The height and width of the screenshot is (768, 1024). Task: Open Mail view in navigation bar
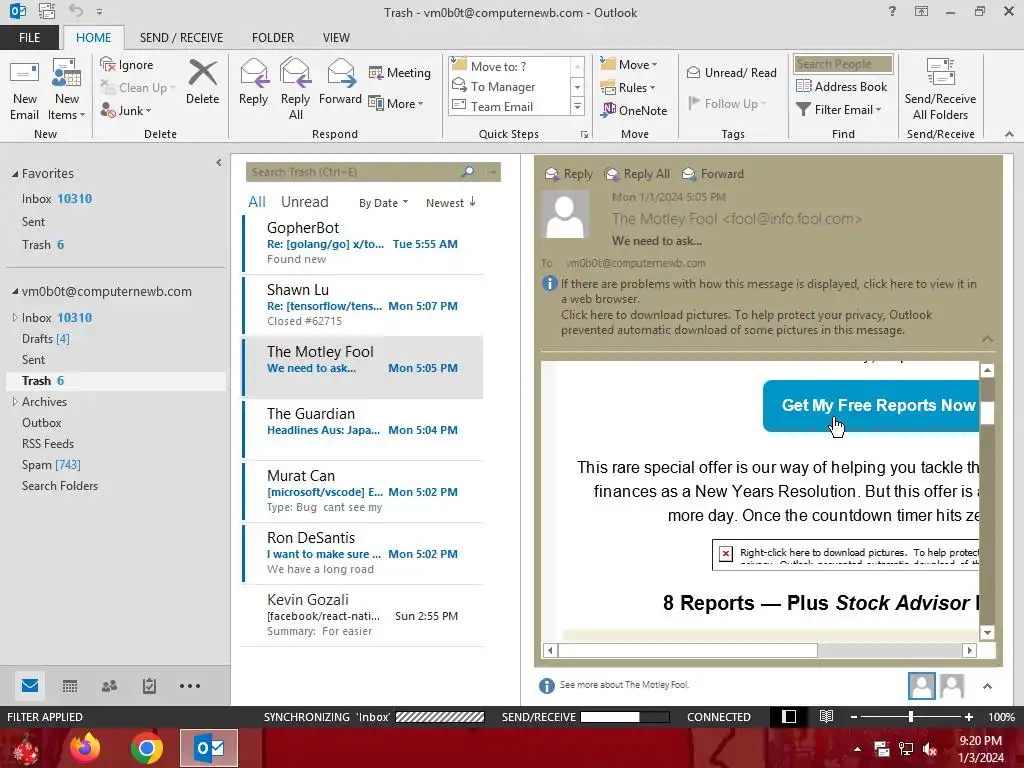pyautogui.click(x=29, y=686)
